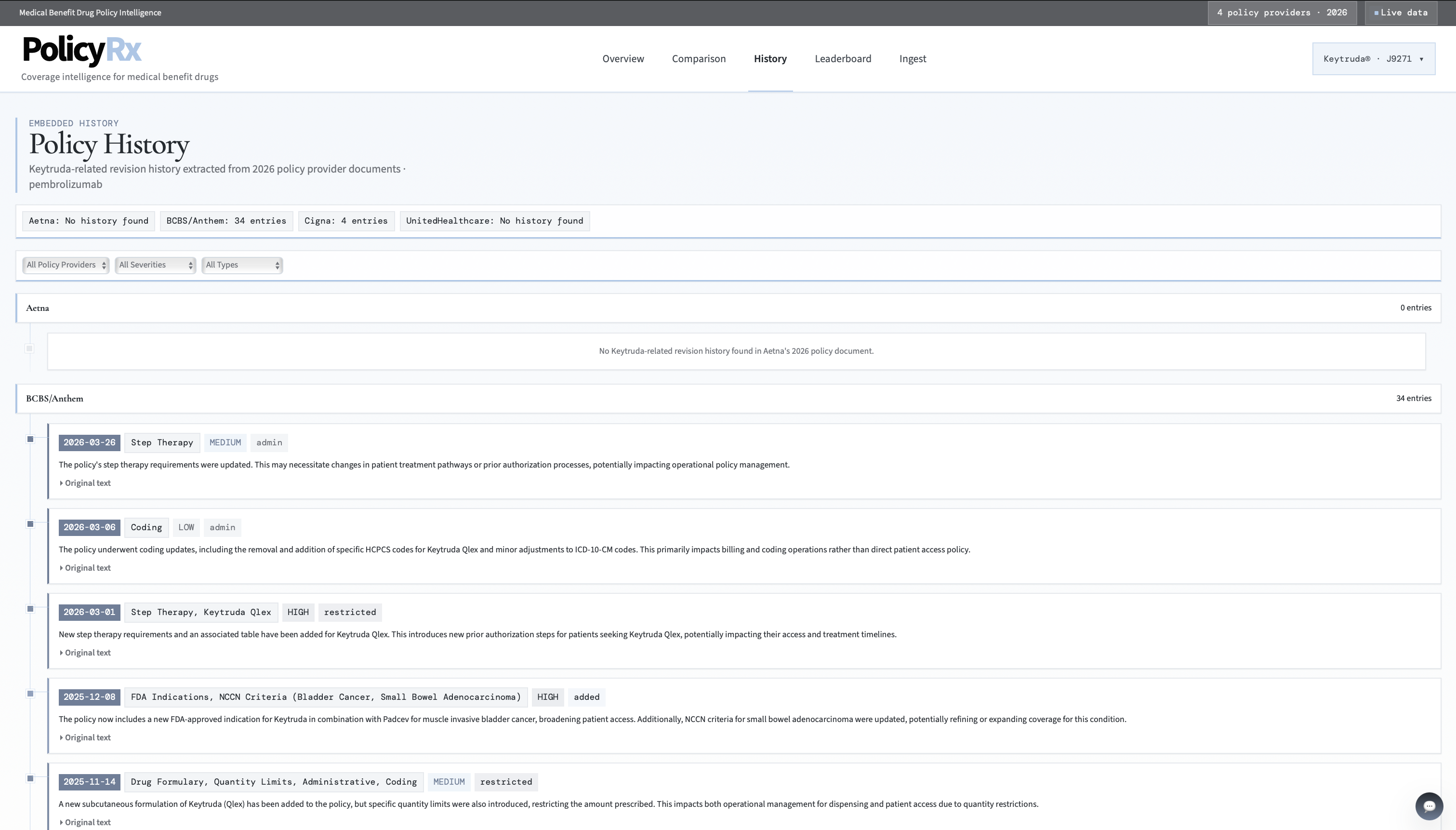
Task: Go to the Ingest tab
Action: [912, 59]
